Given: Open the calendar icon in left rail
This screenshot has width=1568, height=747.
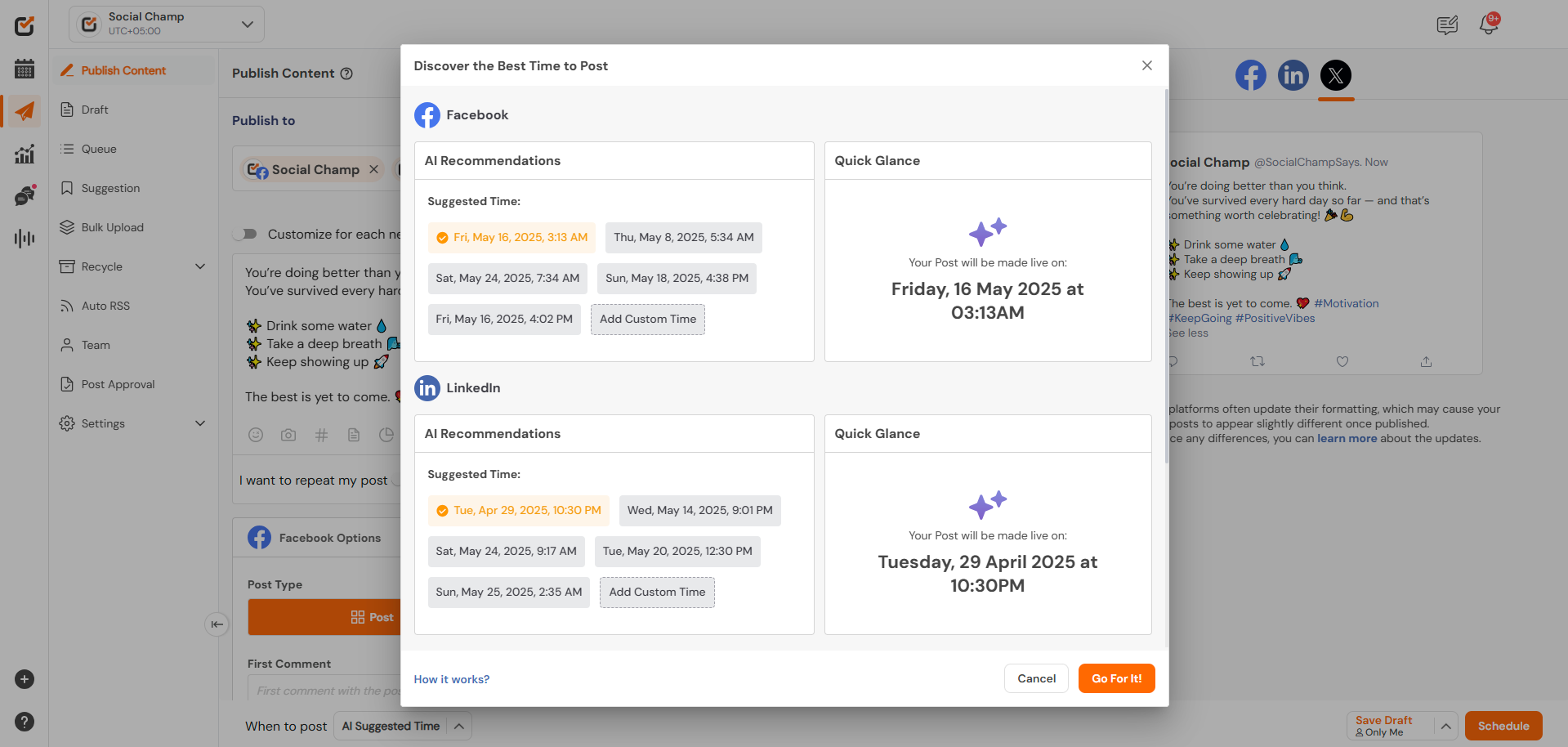Looking at the screenshot, I should pyautogui.click(x=25, y=69).
